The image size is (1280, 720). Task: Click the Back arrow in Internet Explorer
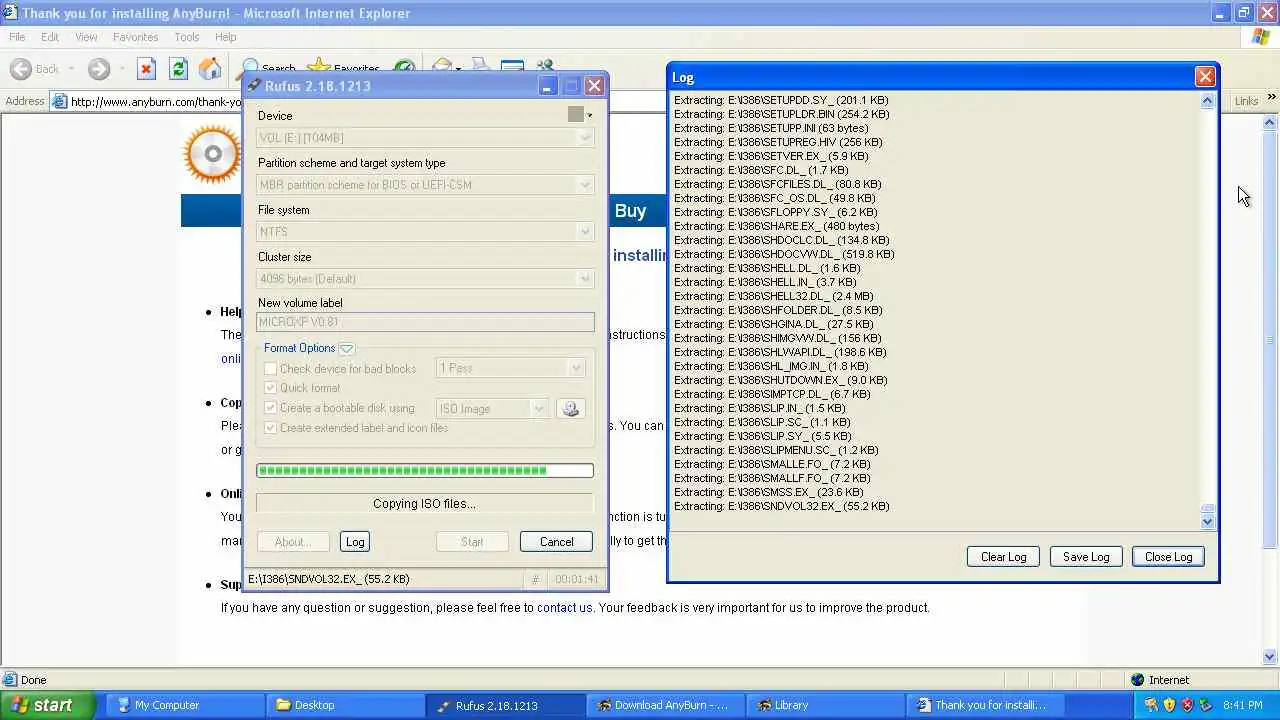click(x=20, y=69)
